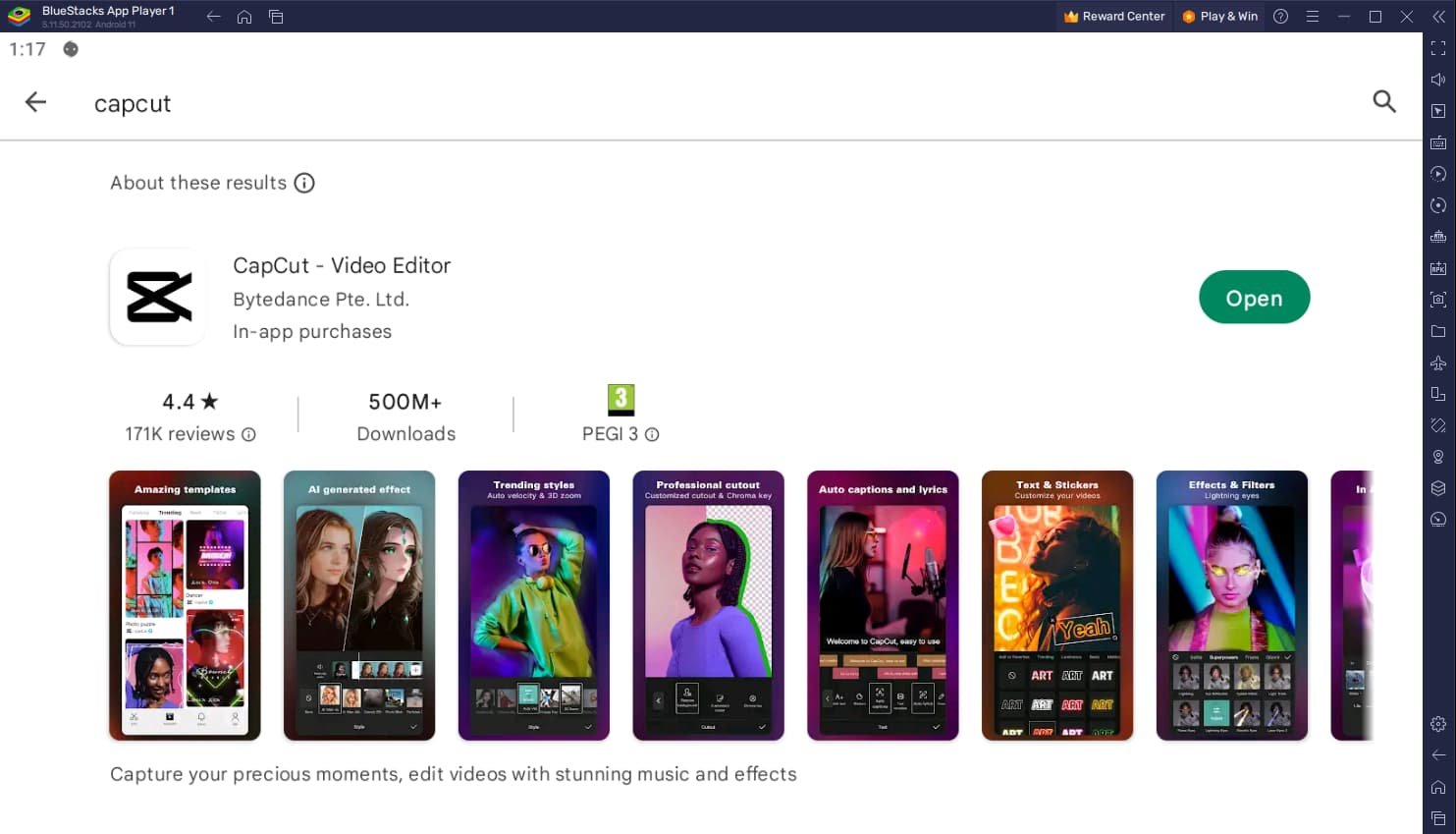1456x834 pixels.
Task: Take a screenshot using the sidebar camera icon
Action: coord(1438,300)
